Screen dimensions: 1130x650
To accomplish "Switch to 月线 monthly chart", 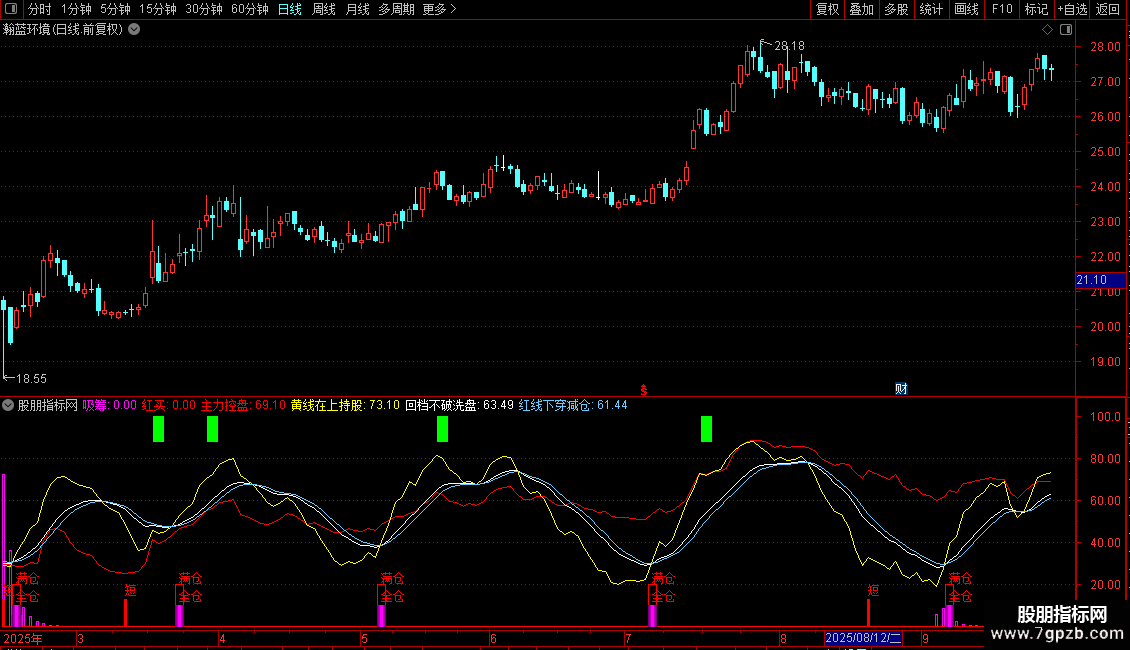I will click(x=357, y=9).
